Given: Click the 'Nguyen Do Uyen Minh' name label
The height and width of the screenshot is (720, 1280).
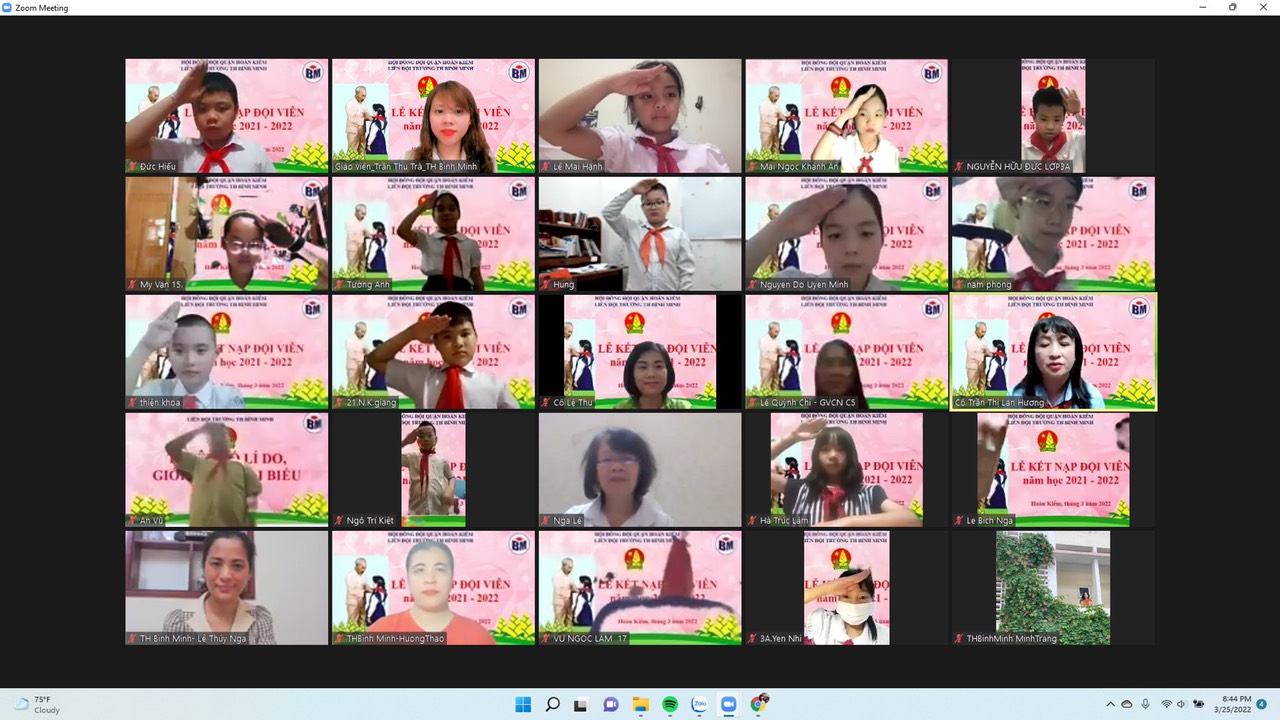Looking at the screenshot, I should pyautogui.click(x=803, y=284).
